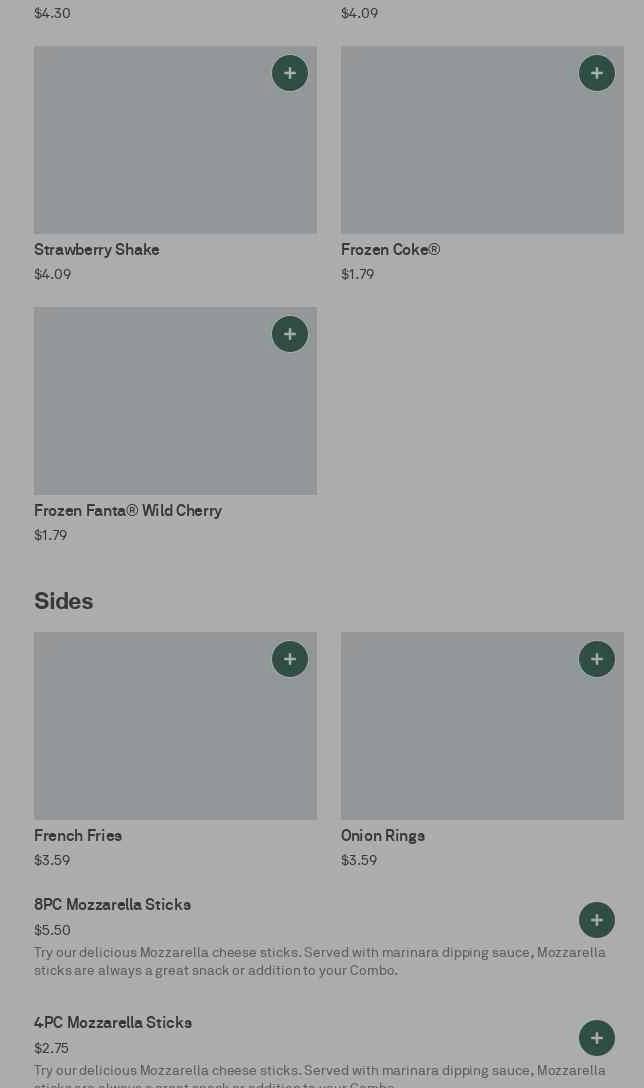Click the Sides section heading
Viewport: 644px width, 1088px height.
[64, 601]
